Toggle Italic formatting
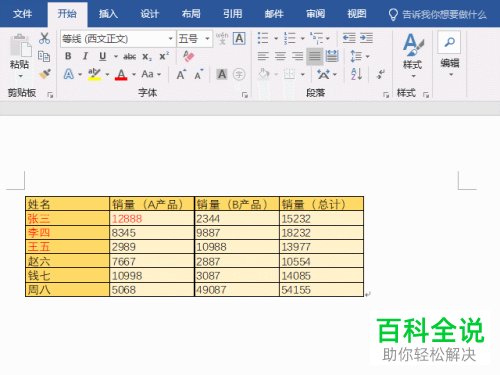The width and height of the screenshot is (500, 375). [85, 56]
